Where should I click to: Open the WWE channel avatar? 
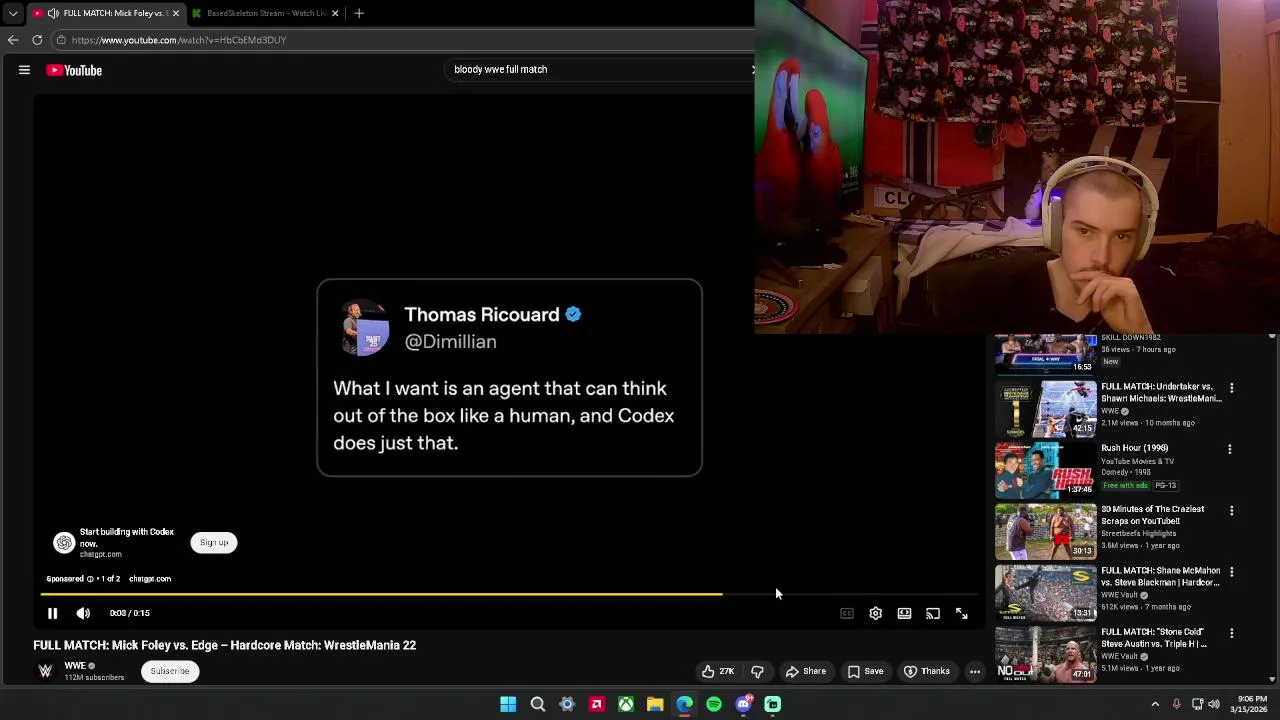tap(45, 671)
